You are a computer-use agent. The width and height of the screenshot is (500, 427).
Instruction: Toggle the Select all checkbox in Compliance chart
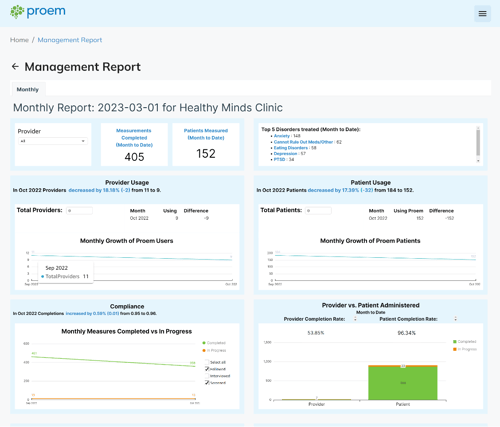[207, 362]
